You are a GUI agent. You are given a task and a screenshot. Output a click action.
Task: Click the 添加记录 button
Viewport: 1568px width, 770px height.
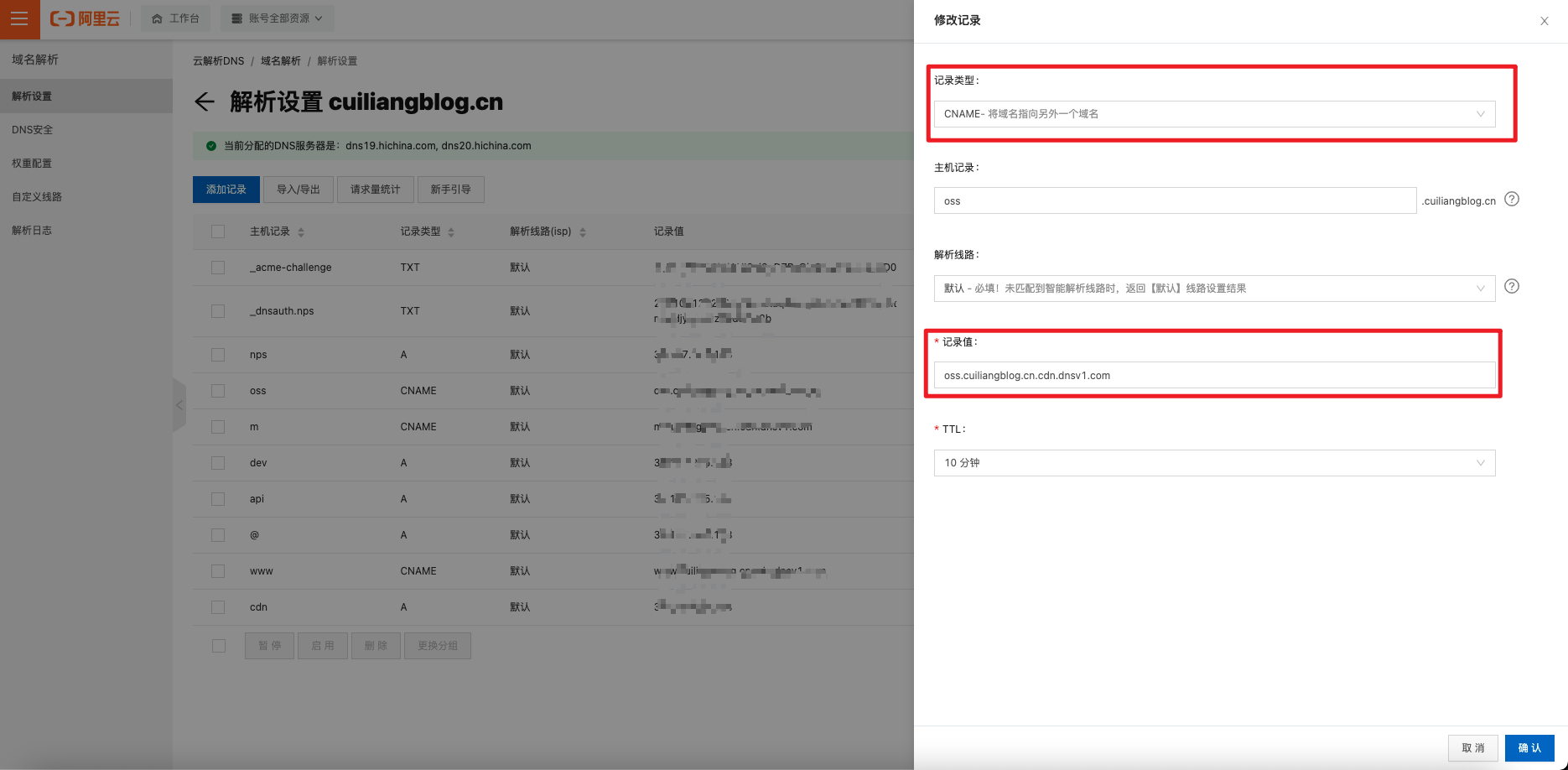[x=226, y=190]
